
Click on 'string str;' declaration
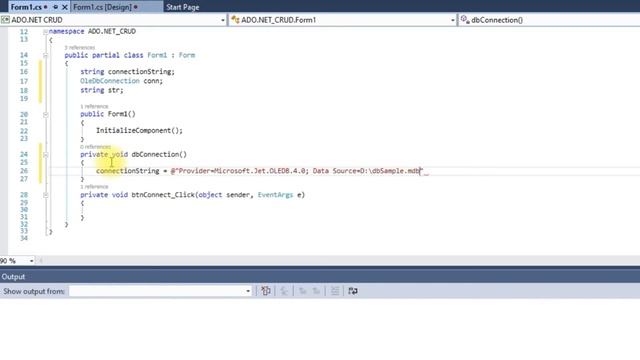102,90
